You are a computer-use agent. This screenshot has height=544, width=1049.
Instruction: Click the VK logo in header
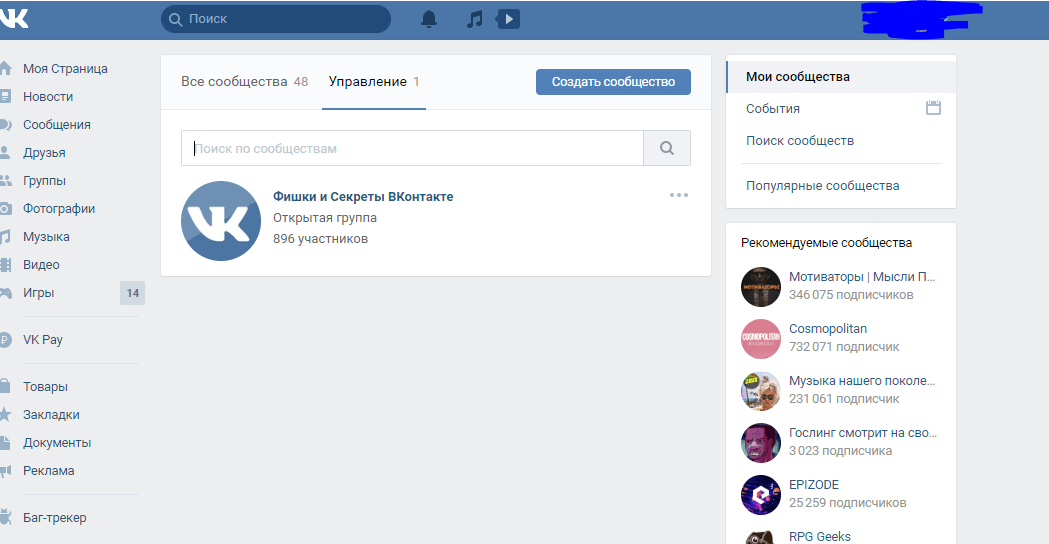[13, 19]
